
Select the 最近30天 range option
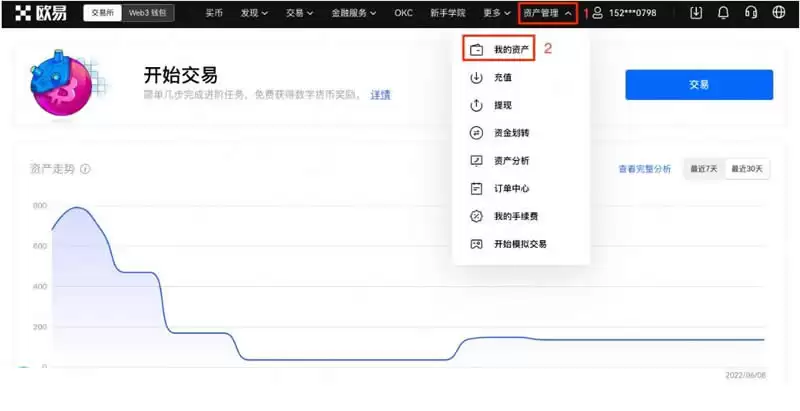(746, 169)
